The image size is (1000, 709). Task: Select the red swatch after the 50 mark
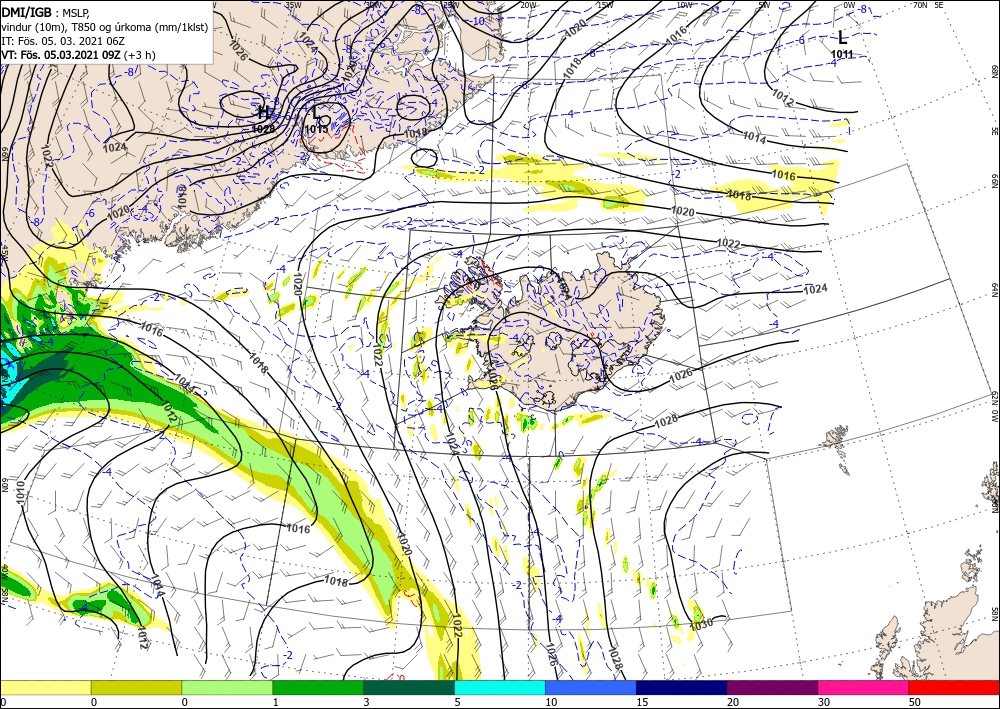[x=954, y=687]
